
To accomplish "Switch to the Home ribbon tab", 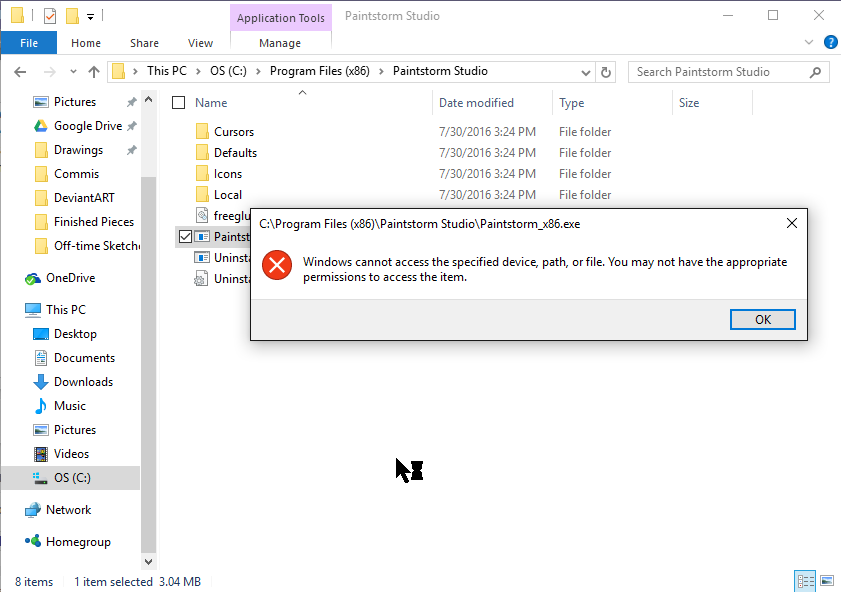I will [86, 43].
